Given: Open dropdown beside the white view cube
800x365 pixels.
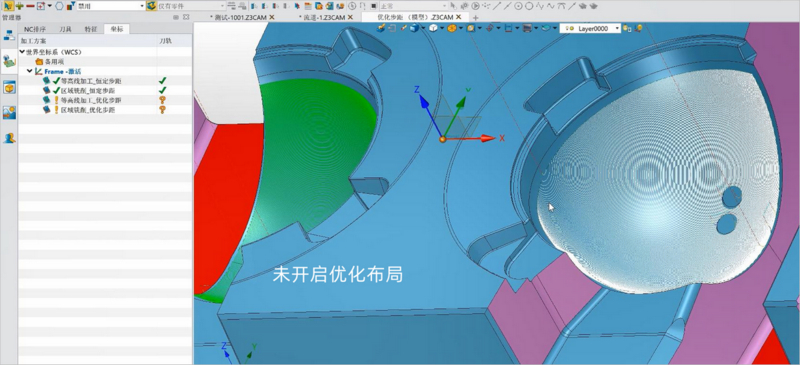Looking at the screenshot, I should pos(442,29).
